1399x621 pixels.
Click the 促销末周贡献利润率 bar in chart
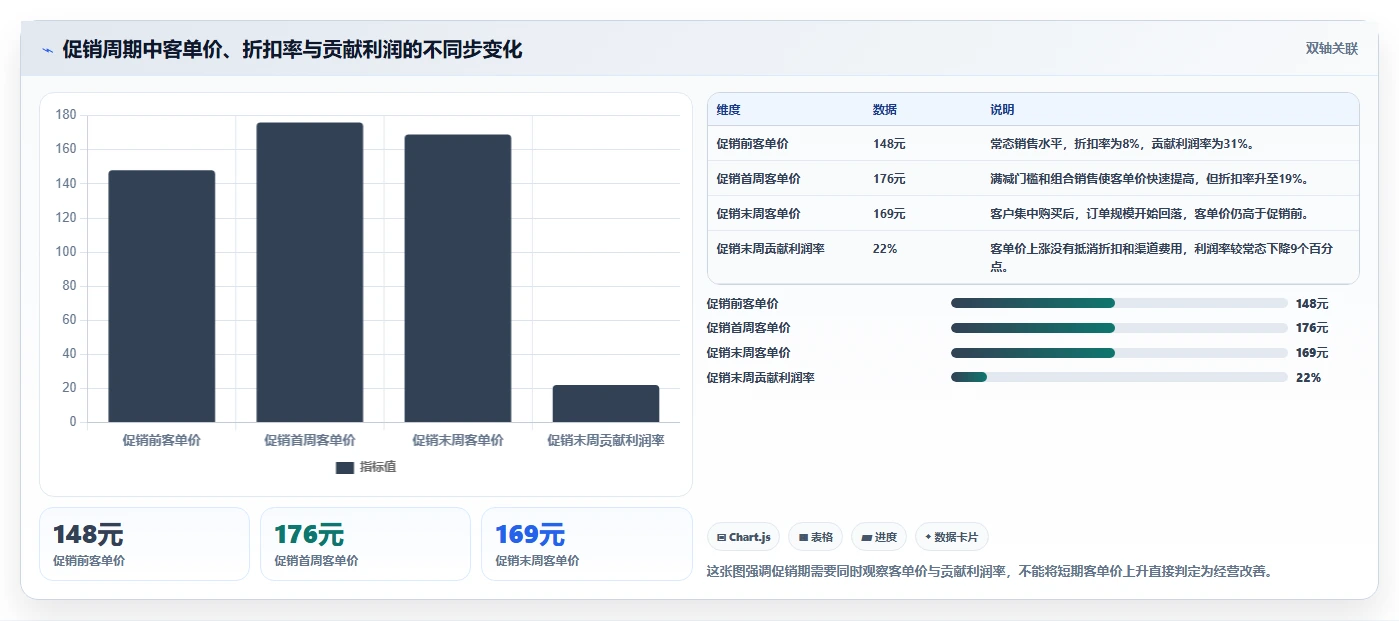(x=606, y=404)
